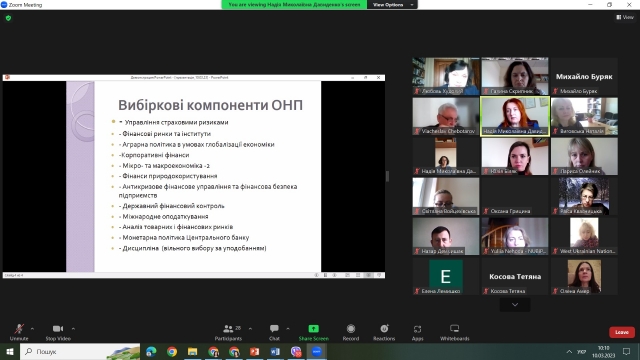
Task: Open the View layout menu
Action: pyautogui.click(x=625, y=17)
